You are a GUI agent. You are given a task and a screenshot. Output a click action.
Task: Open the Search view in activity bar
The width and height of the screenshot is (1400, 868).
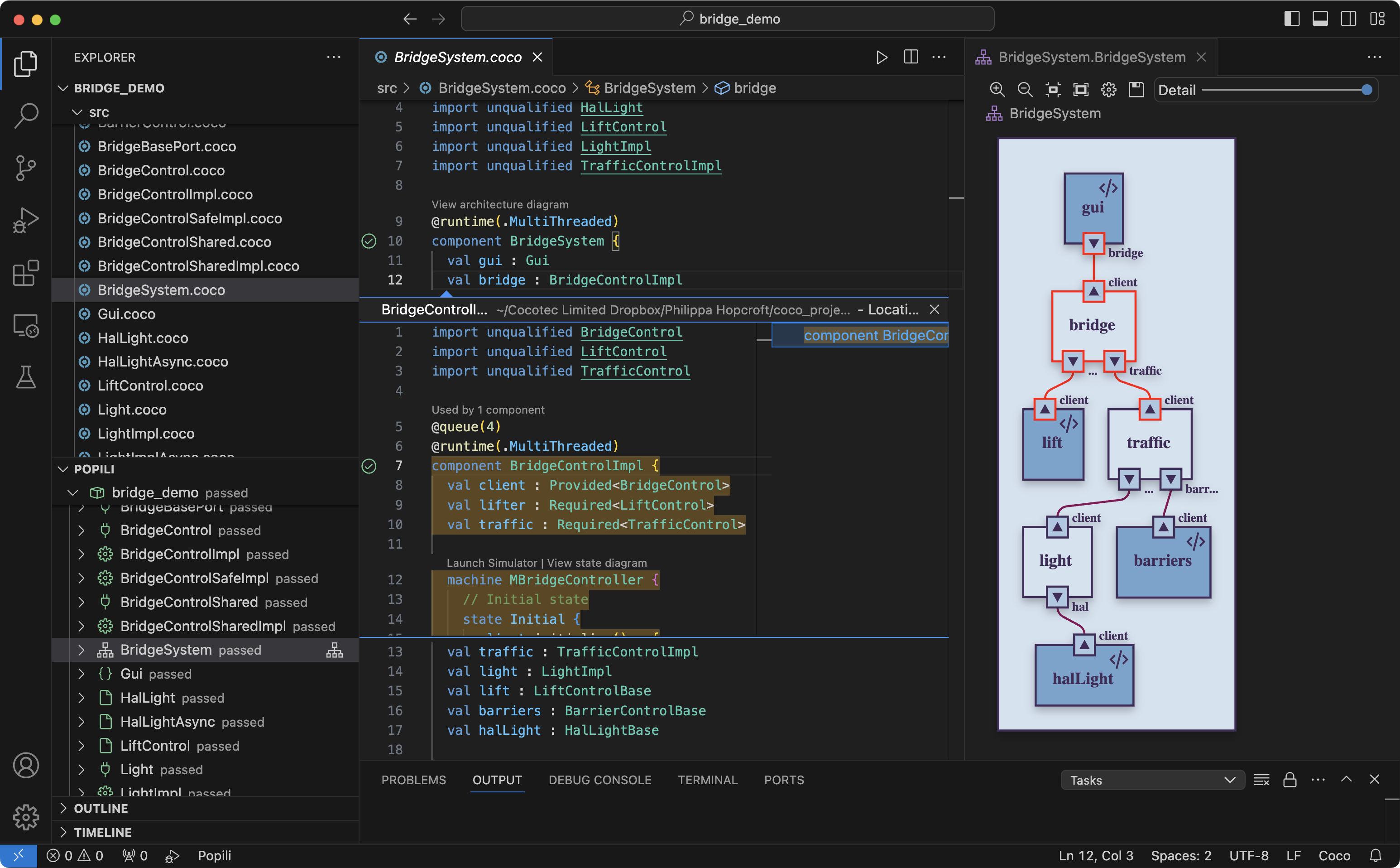coord(26,116)
